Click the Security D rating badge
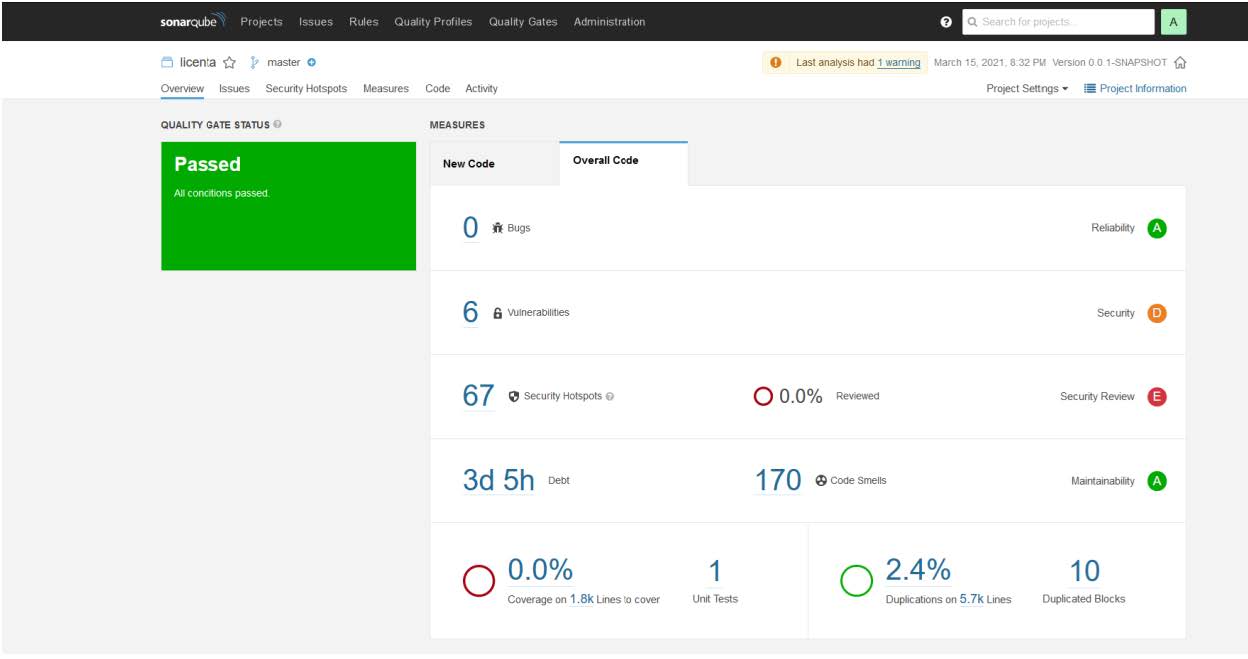Screen dimensions: 1248x659 tap(1157, 313)
